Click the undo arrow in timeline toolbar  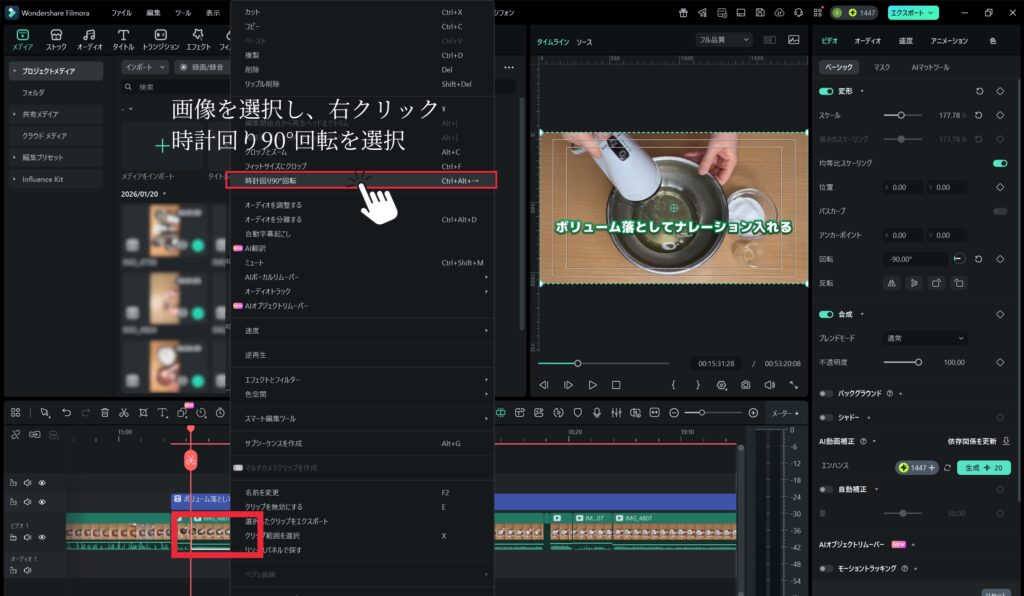66,412
